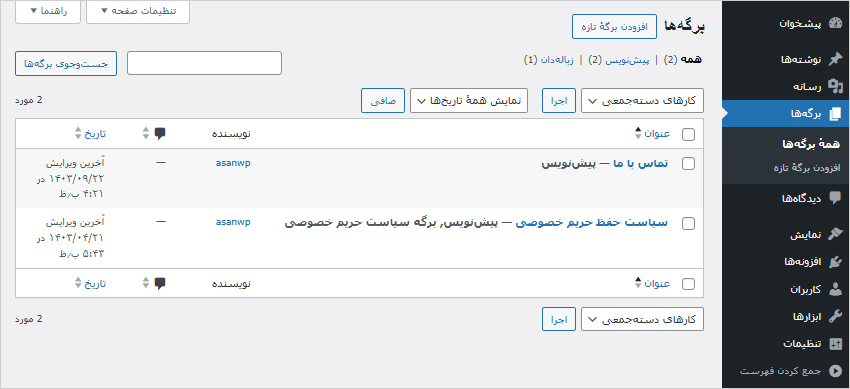Screen dimensions: 850x389
Task: Open the تماس با ما page title link
Action: coord(640,164)
